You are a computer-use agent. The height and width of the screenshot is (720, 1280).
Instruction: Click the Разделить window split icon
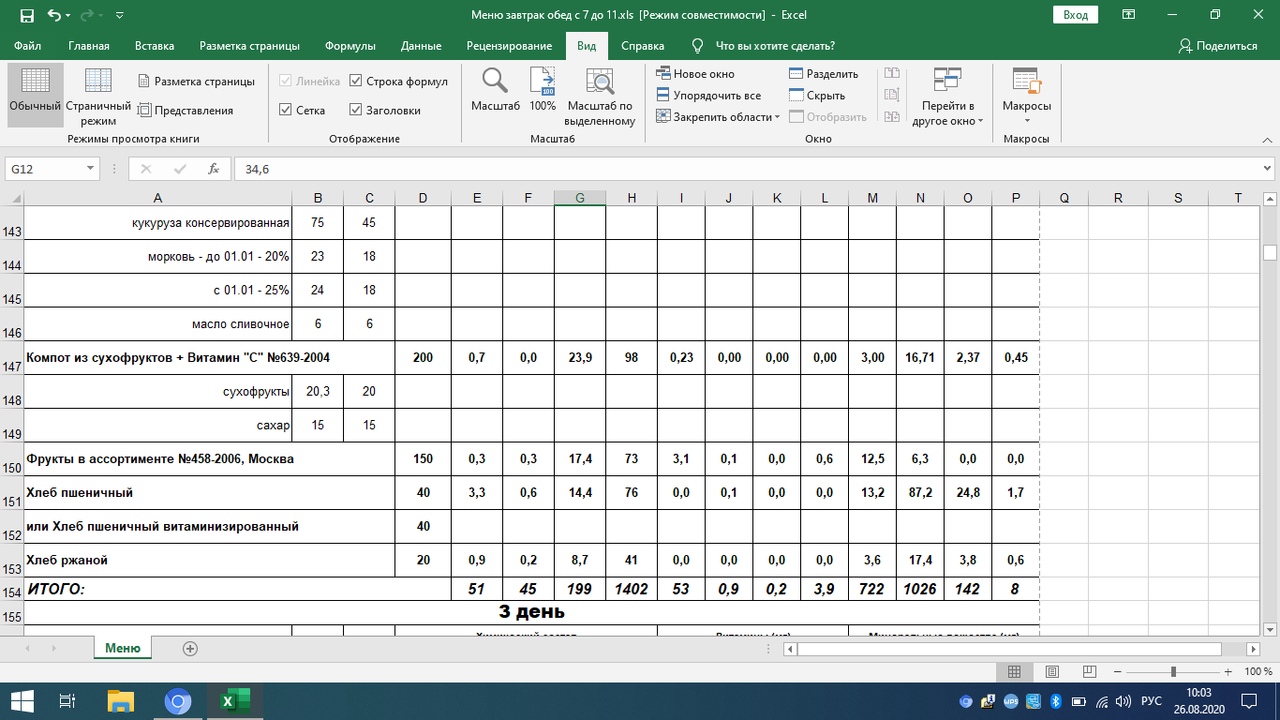coord(823,74)
